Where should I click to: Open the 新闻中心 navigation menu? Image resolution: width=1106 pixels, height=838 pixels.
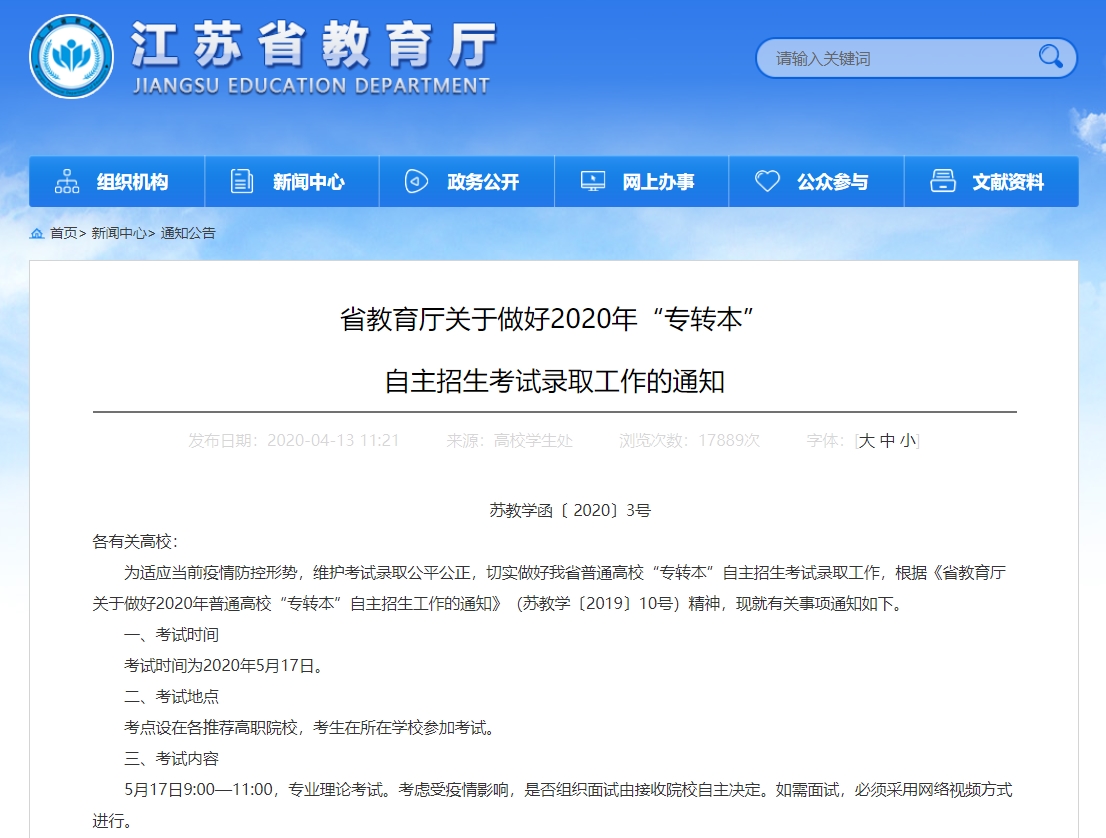tap(291, 181)
